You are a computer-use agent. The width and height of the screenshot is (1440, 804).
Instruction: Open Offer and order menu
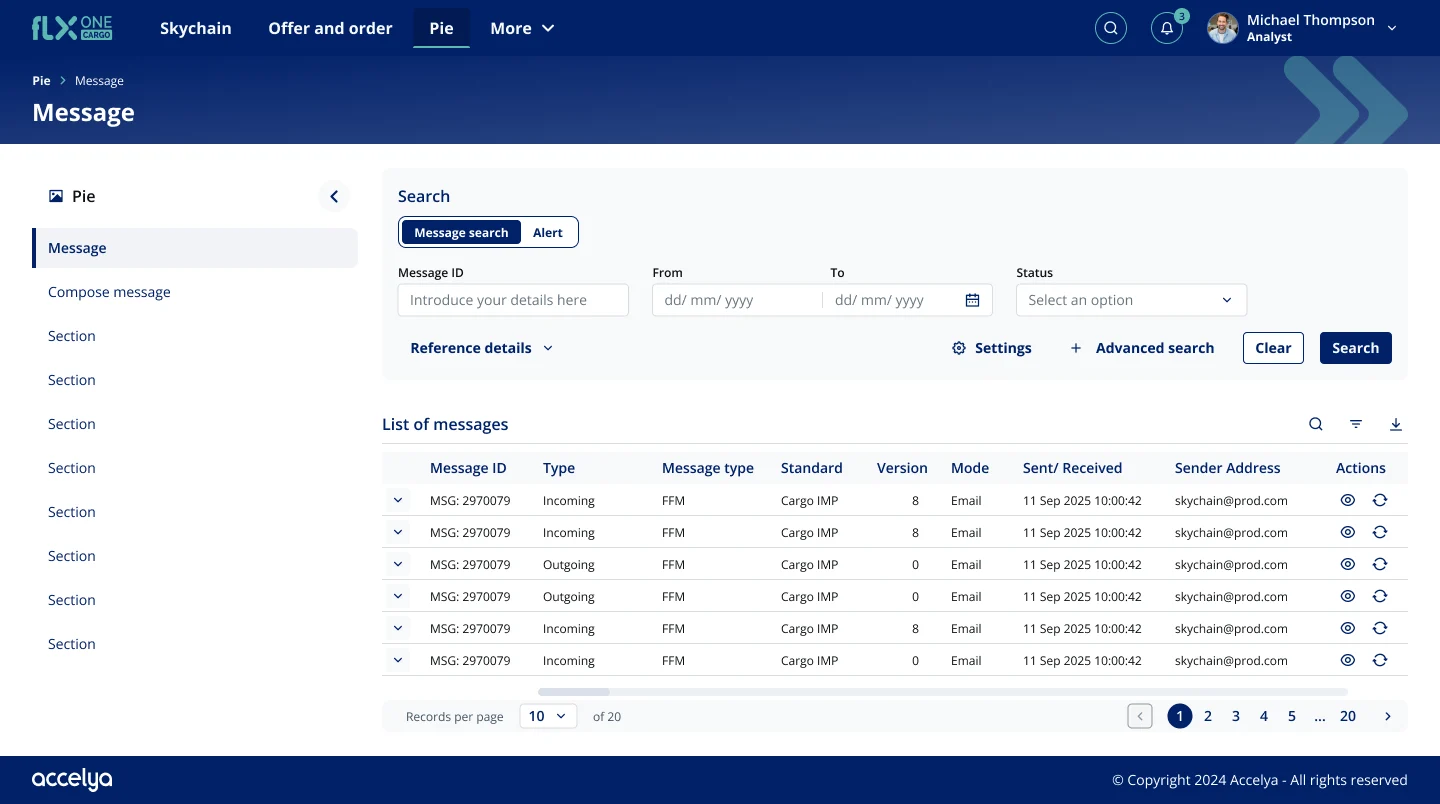[330, 28]
